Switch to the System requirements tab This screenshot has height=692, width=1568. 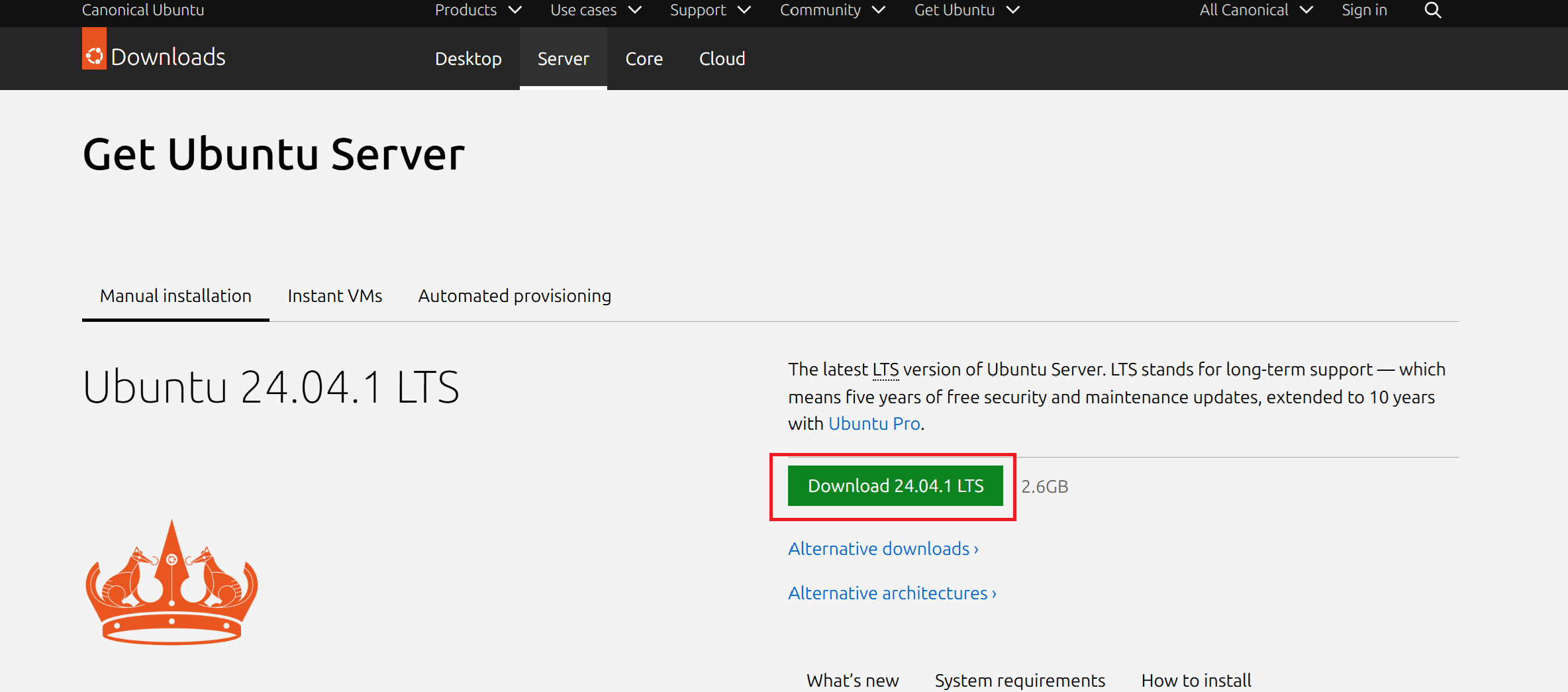pos(1020,680)
